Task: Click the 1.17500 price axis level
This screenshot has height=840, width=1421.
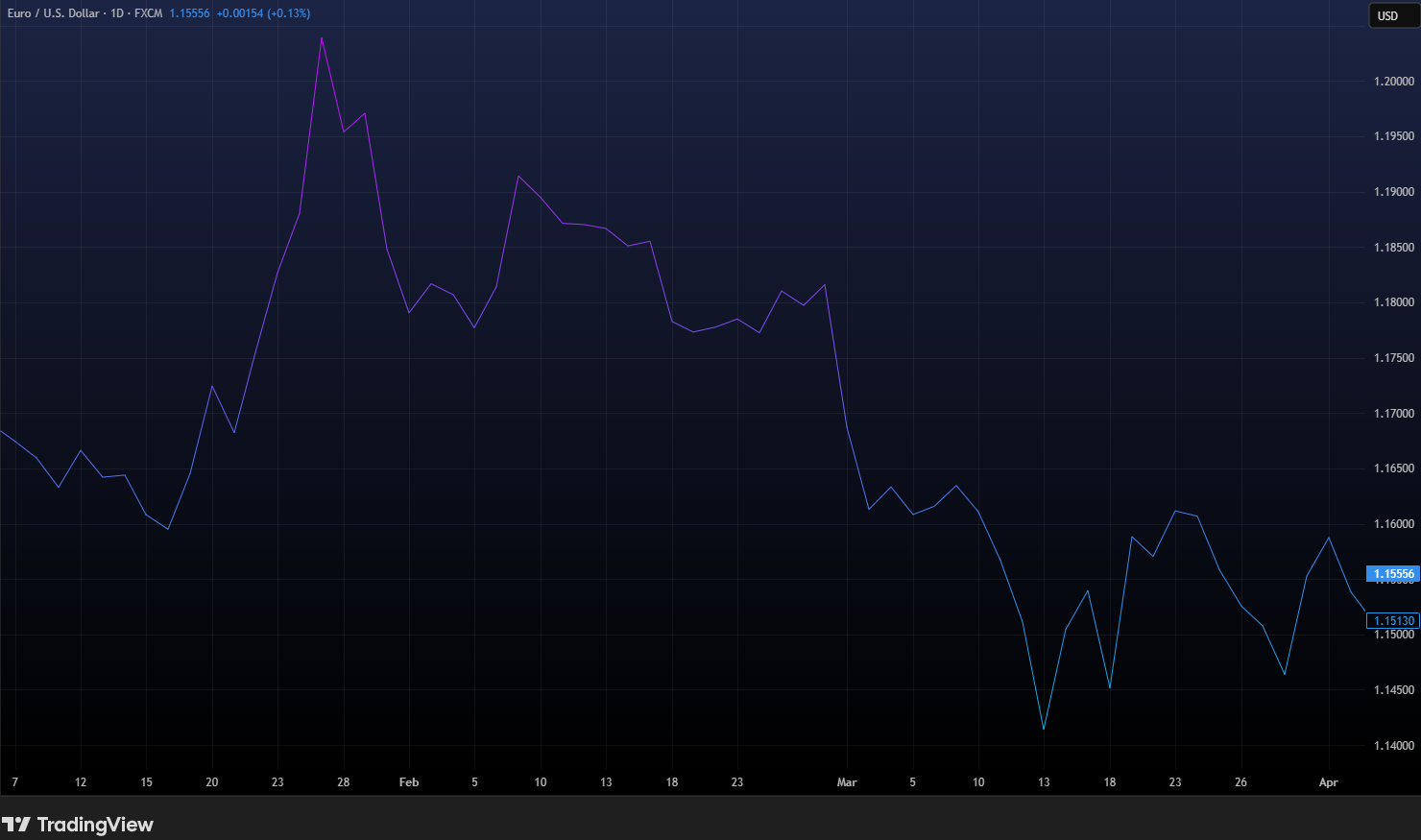Action: coord(1393,358)
